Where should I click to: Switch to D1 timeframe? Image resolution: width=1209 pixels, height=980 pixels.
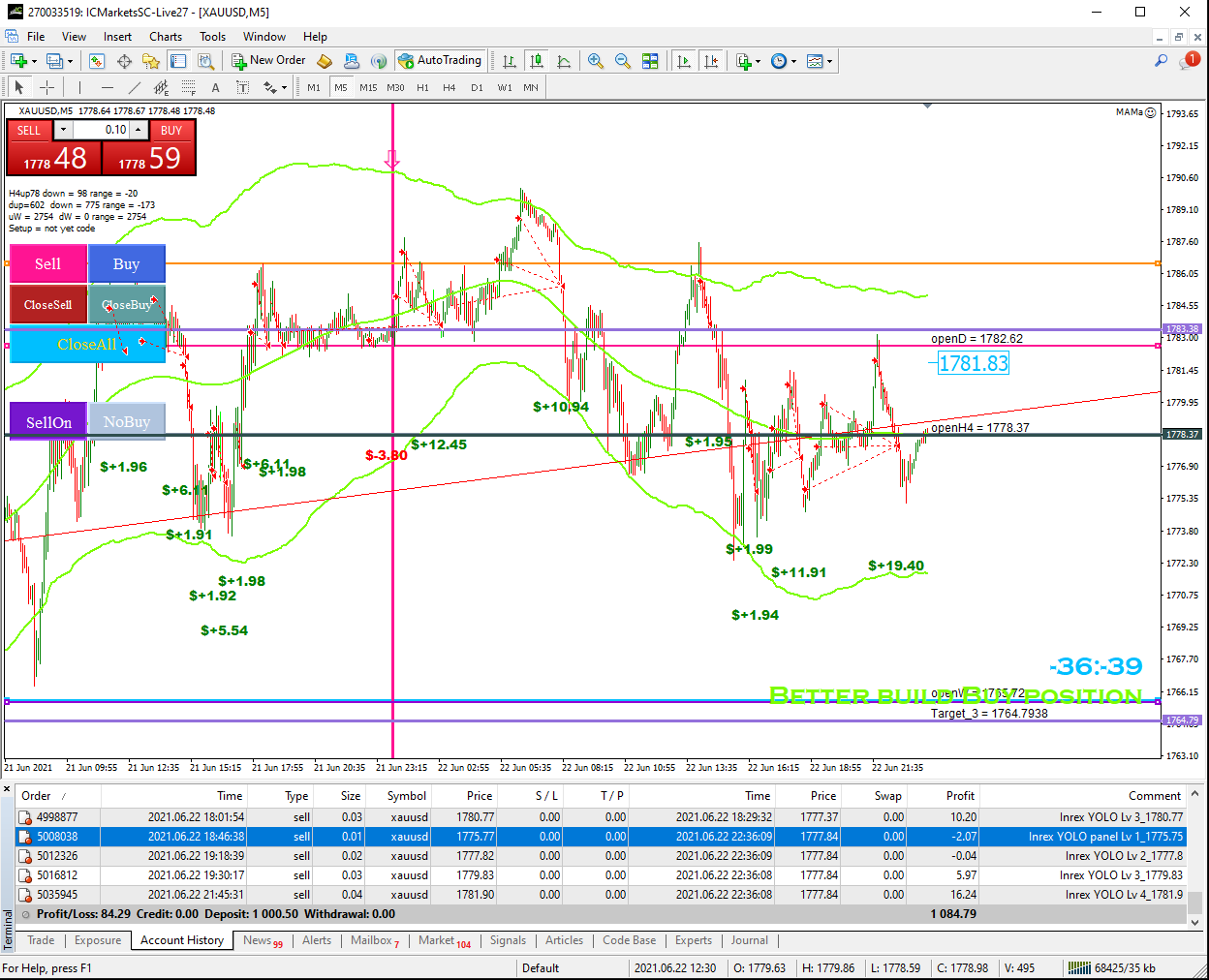pos(477,87)
